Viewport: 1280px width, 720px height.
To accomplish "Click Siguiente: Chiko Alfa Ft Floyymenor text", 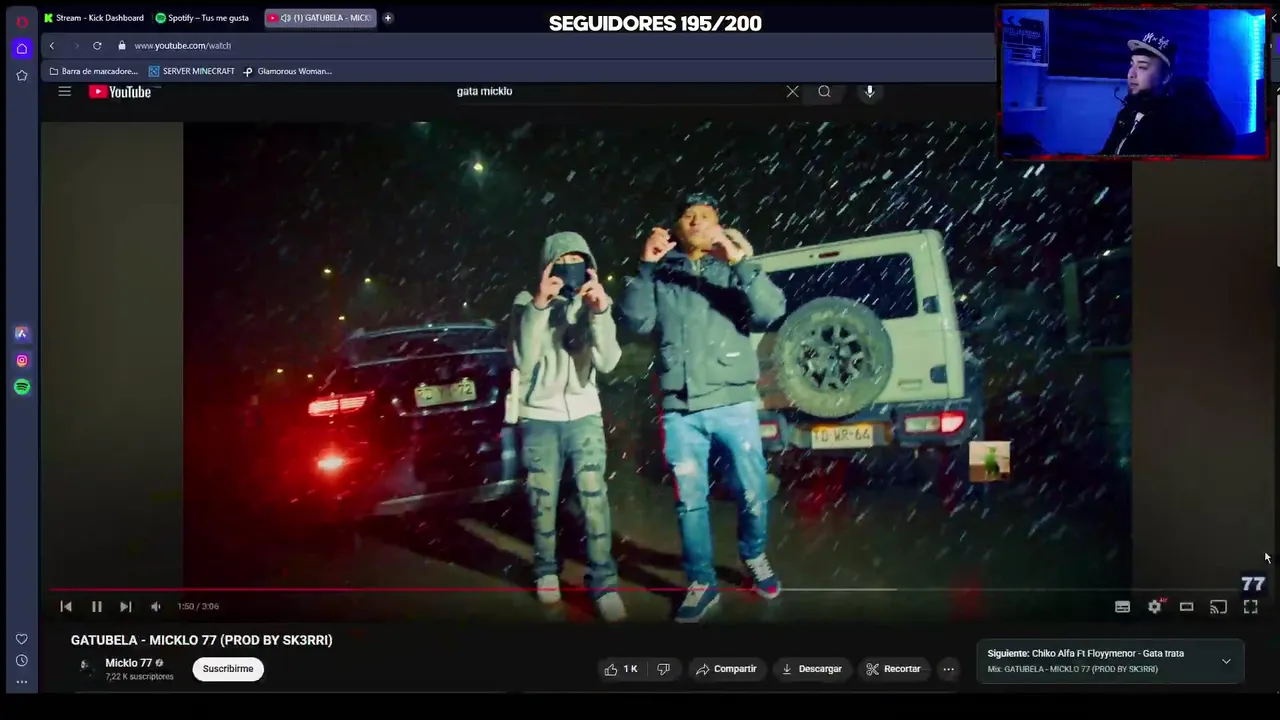I will click(1086, 654).
